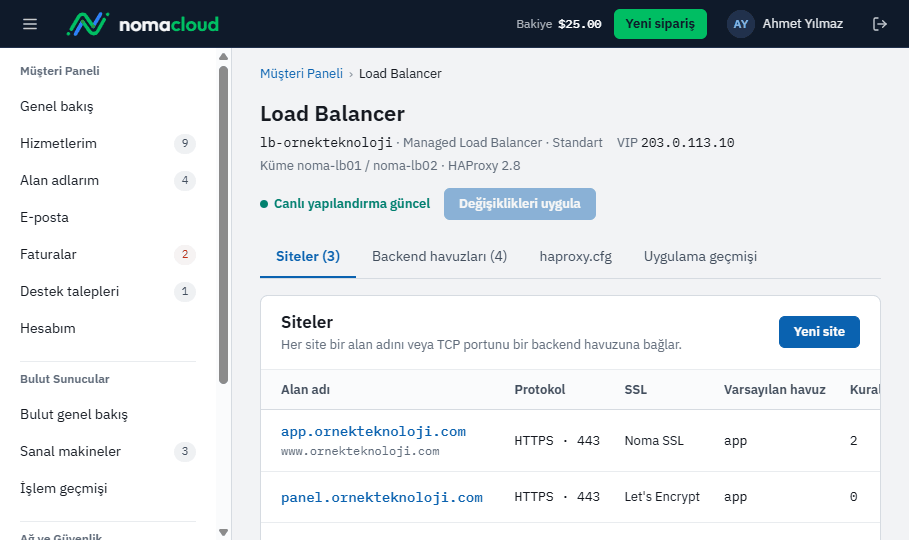Open the hamburger navigation menu
This screenshot has height=540, width=909.
(x=30, y=24)
